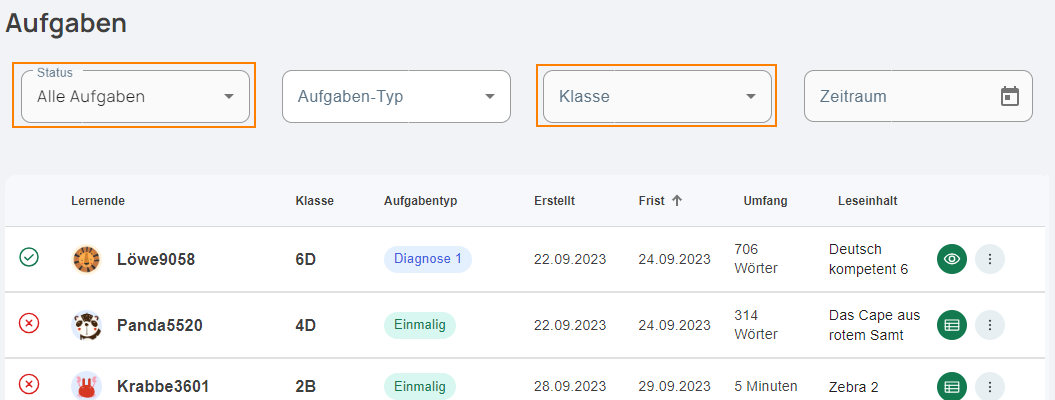The height and width of the screenshot is (400, 1055).
Task: Open three-dot menu for Krabbe3601 row
Action: (990, 387)
